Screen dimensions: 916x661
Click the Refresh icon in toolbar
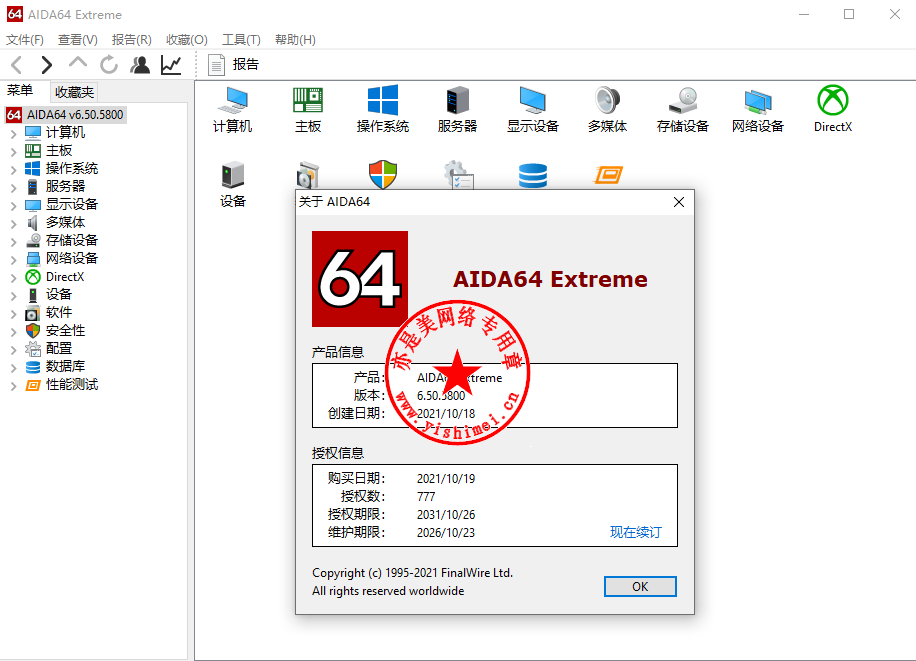109,65
